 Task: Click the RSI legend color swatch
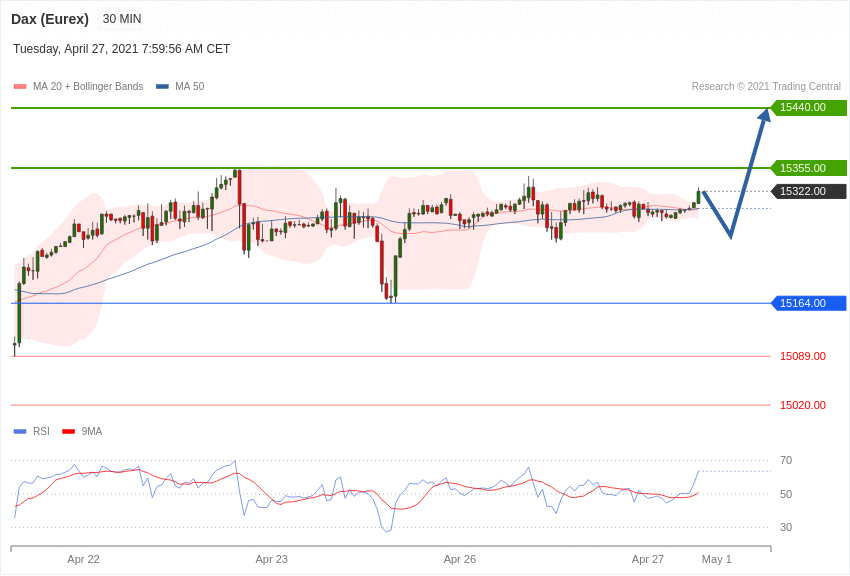[x=20, y=432]
